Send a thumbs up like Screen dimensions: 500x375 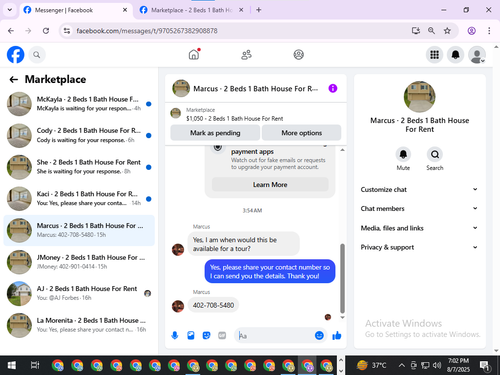pos(337,335)
